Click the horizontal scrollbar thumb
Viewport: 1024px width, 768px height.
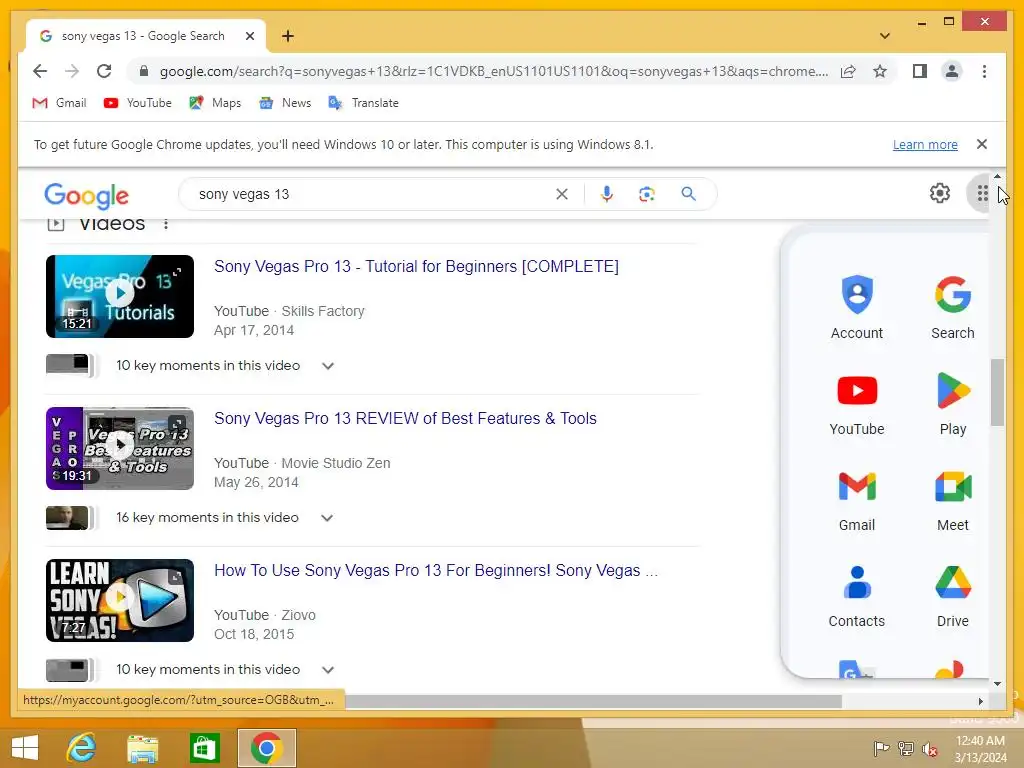coord(593,701)
